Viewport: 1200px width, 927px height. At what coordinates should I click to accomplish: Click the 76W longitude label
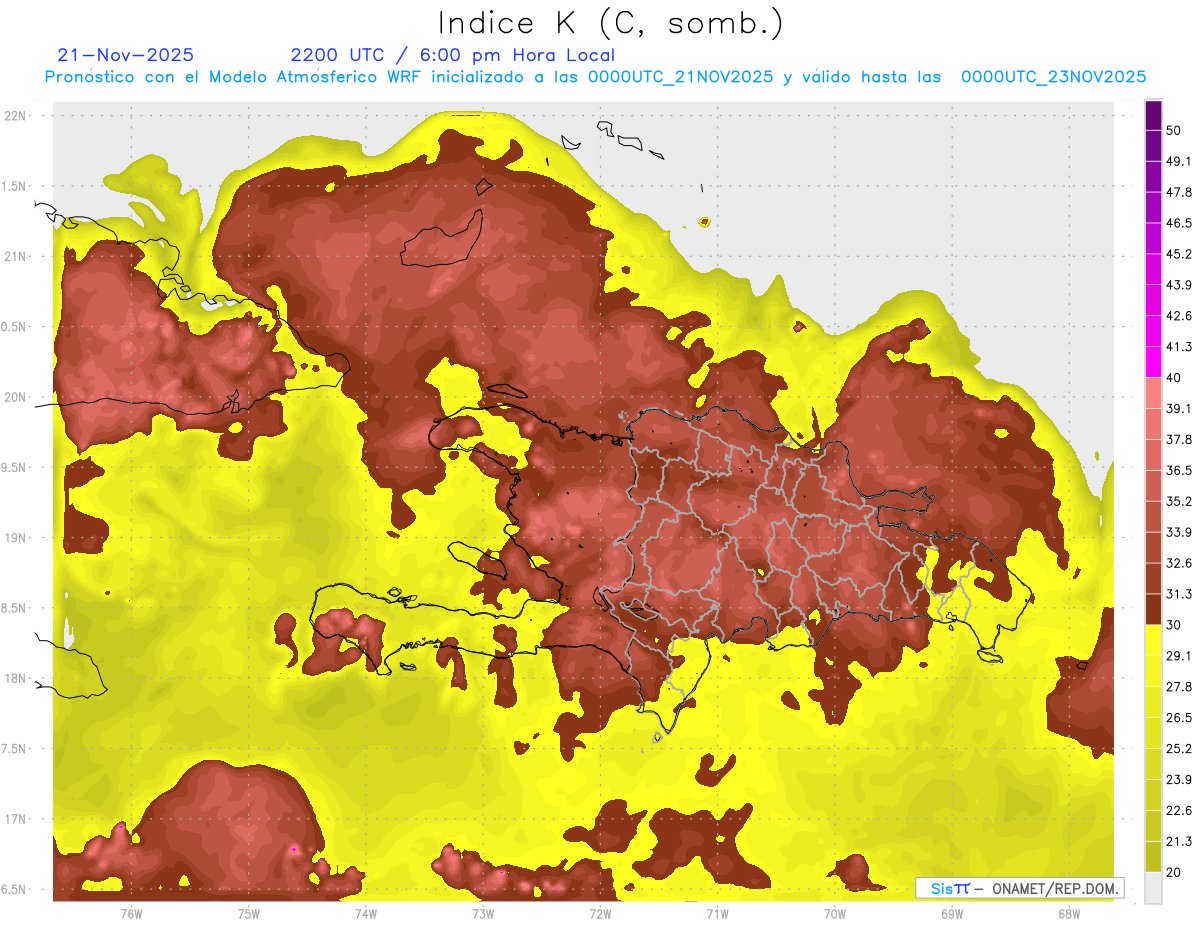(x=131, y=914)
